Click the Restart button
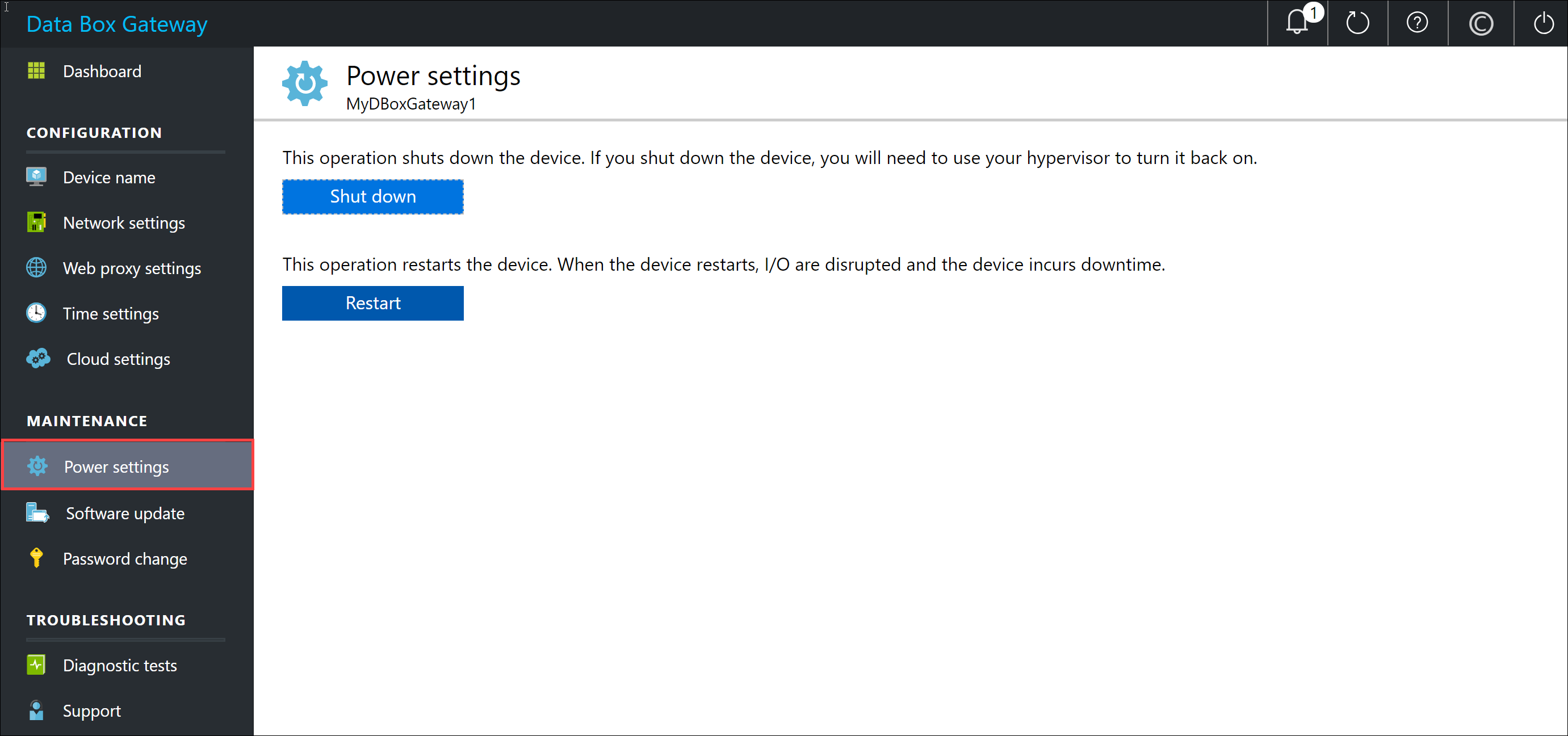This screenshot has height=736, width=1568. (x=374, y=303)
